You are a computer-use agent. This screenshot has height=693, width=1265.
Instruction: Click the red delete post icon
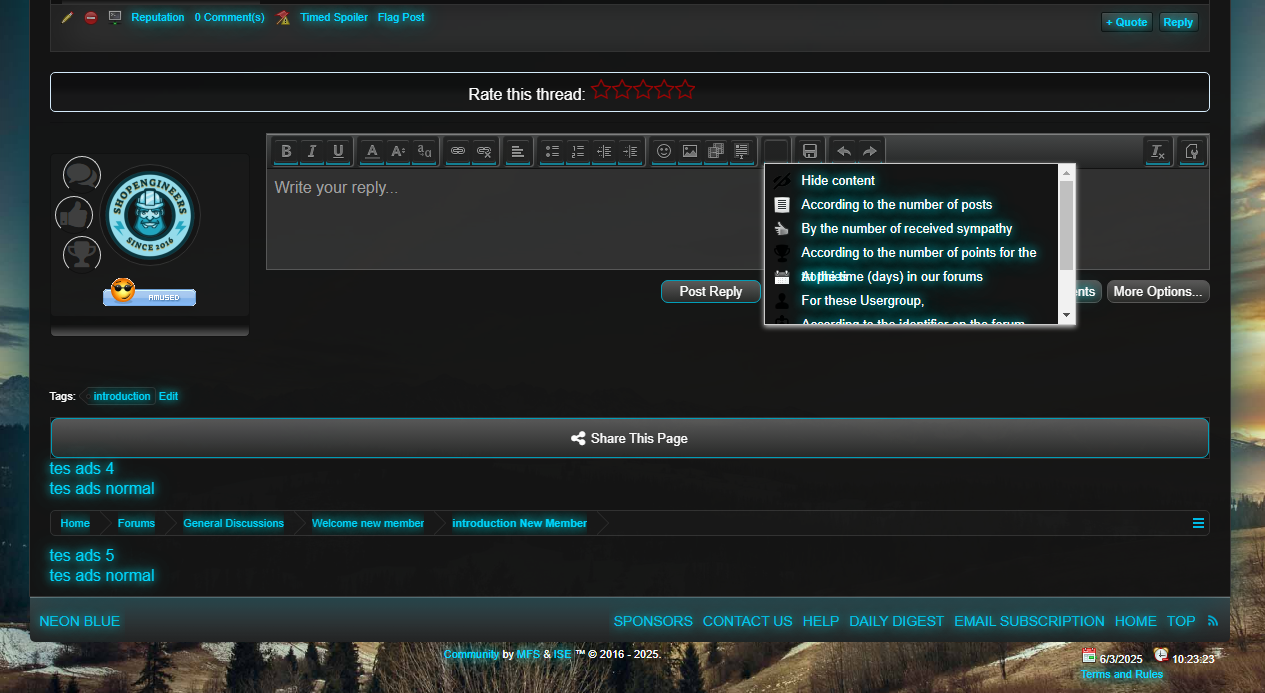91,17
